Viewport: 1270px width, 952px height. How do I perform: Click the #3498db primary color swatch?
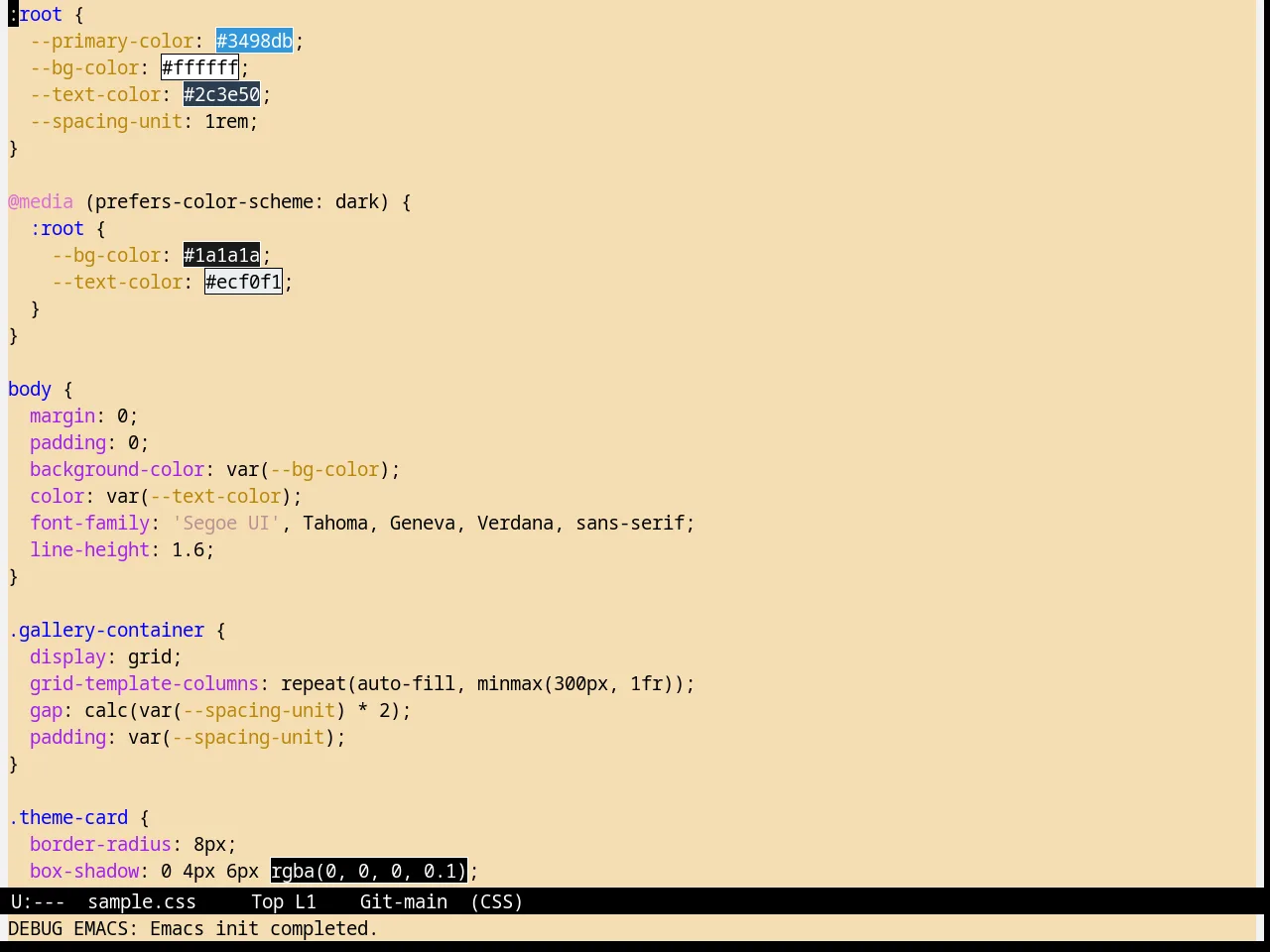(254, 41)
